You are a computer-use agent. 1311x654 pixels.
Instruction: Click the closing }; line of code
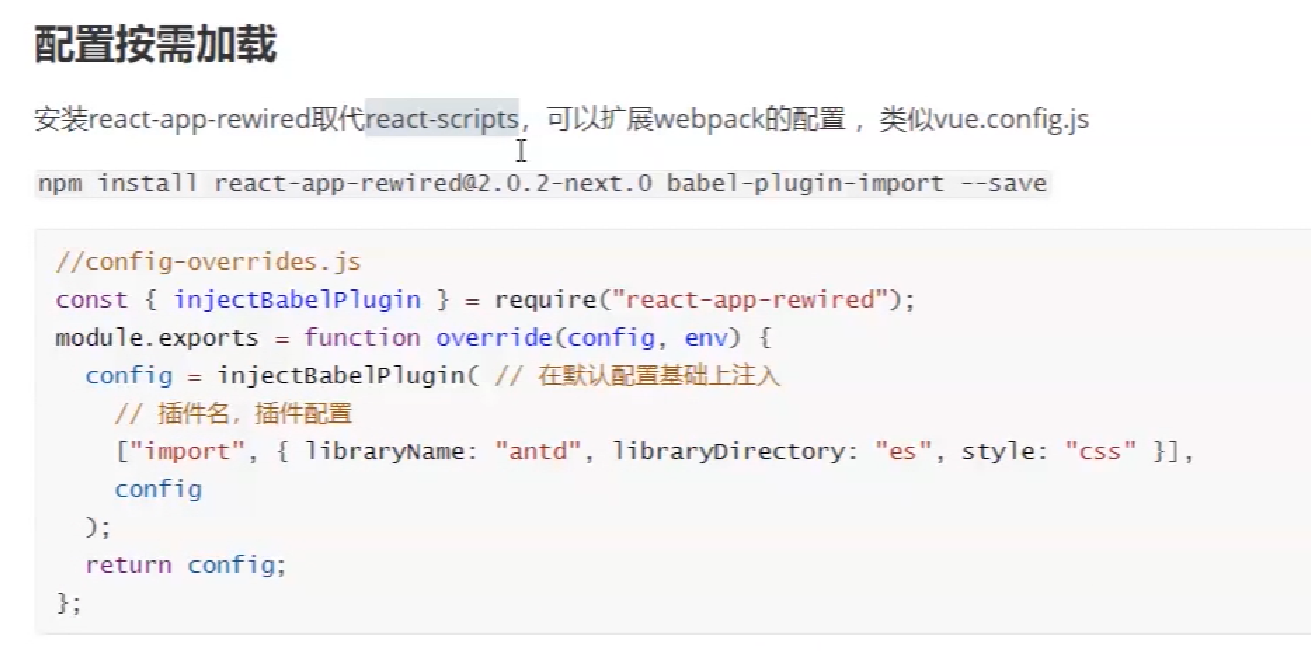69,603
